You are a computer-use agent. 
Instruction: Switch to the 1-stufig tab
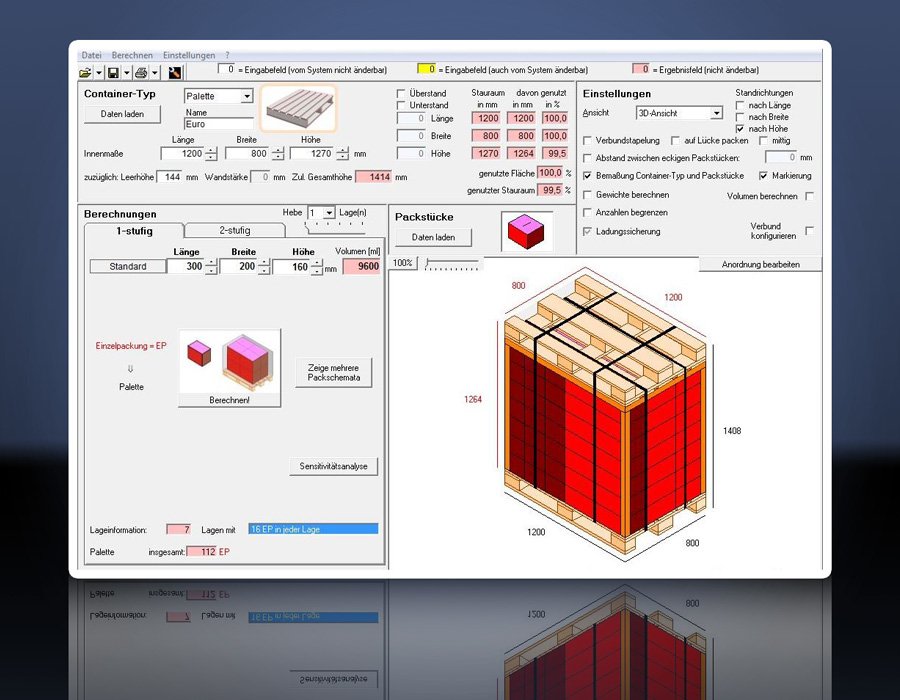click(x=134, y=231)
